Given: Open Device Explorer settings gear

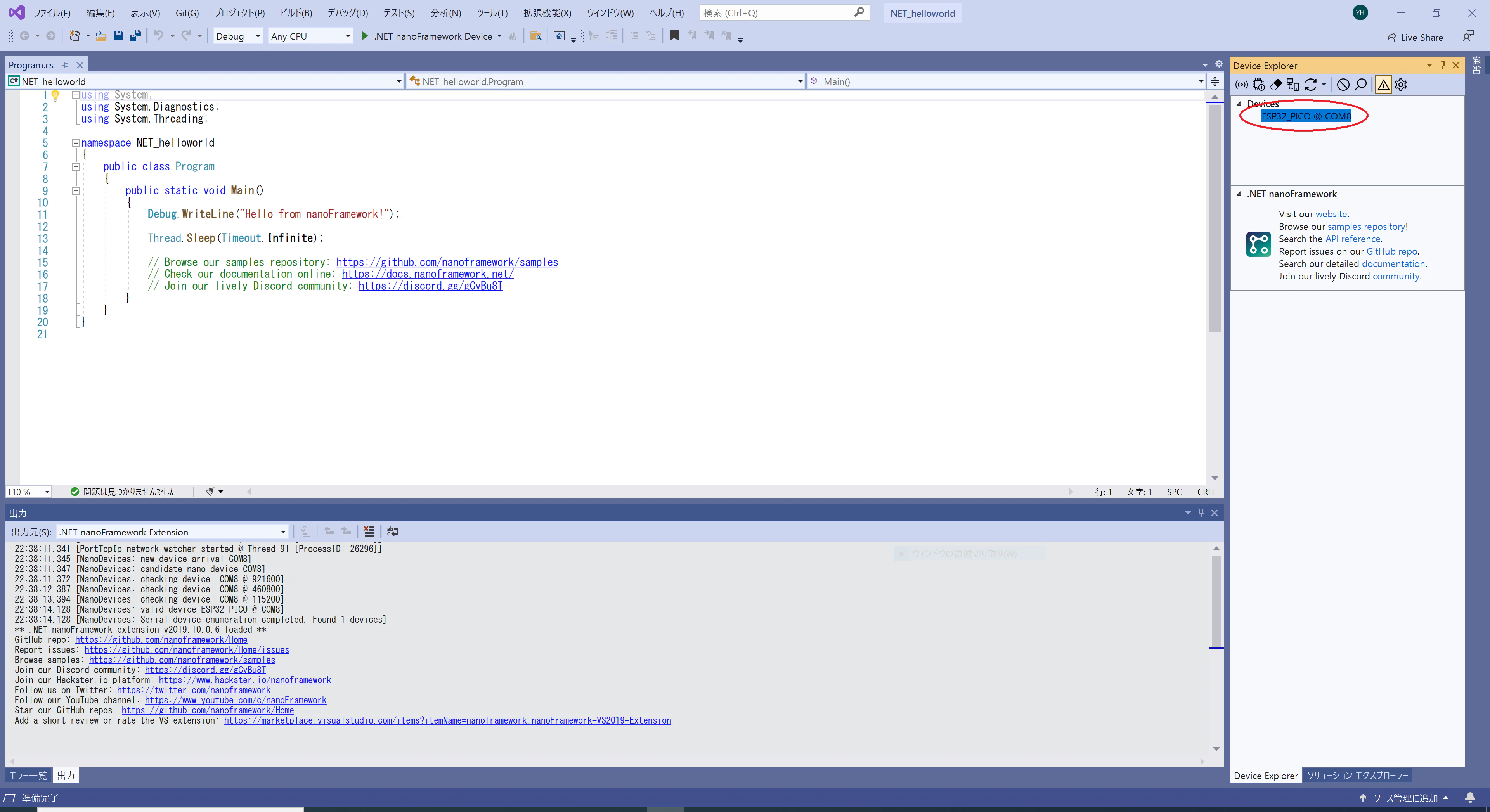Looking at the screenshot, I should click(1400, 85).
